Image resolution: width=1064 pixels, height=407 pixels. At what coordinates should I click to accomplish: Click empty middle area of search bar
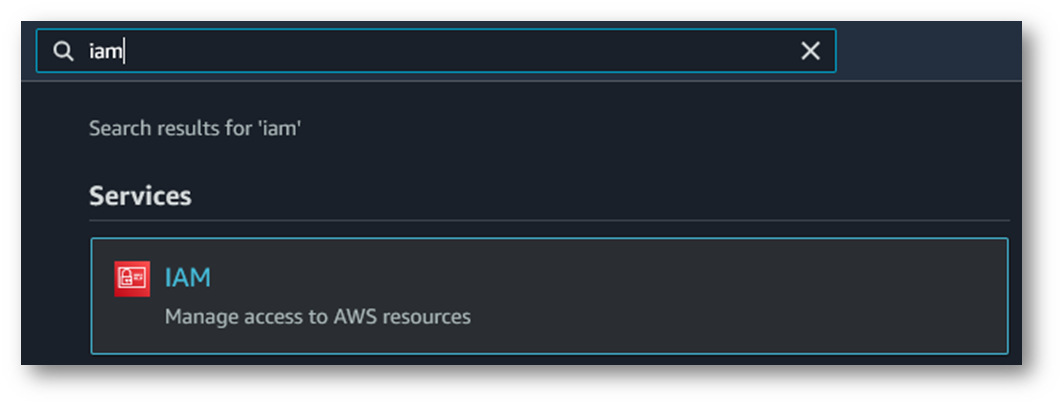coord(450,51)
